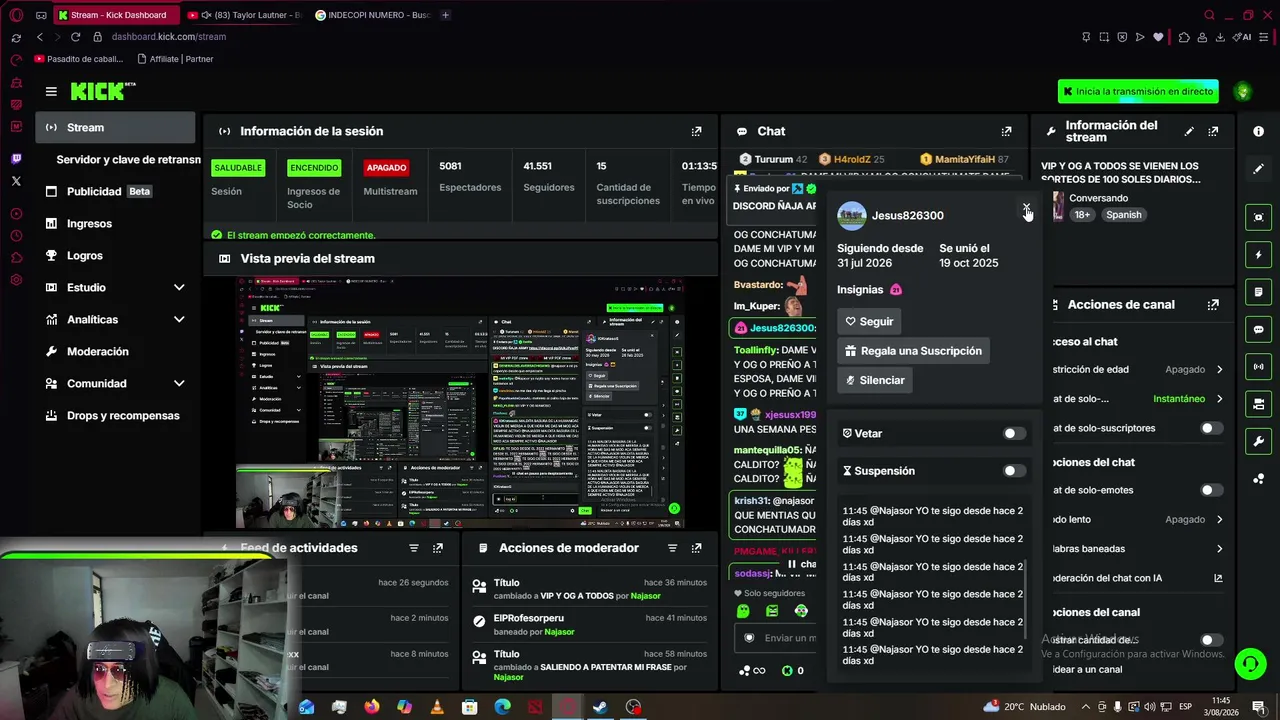
Task: Click the Seguir button on user card
Action: point(869,321)
